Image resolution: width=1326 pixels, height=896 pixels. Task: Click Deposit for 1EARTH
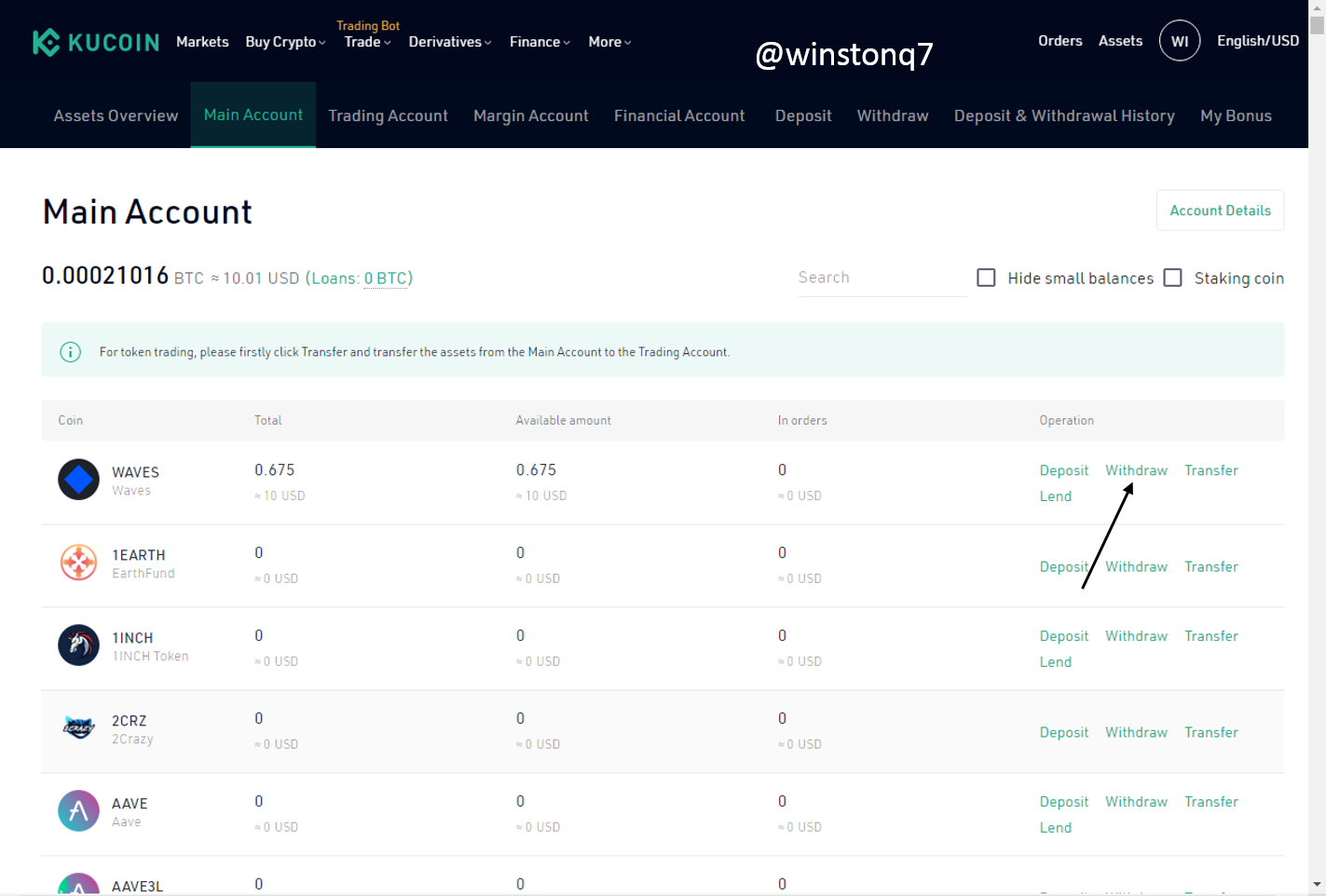[1064, 566]
